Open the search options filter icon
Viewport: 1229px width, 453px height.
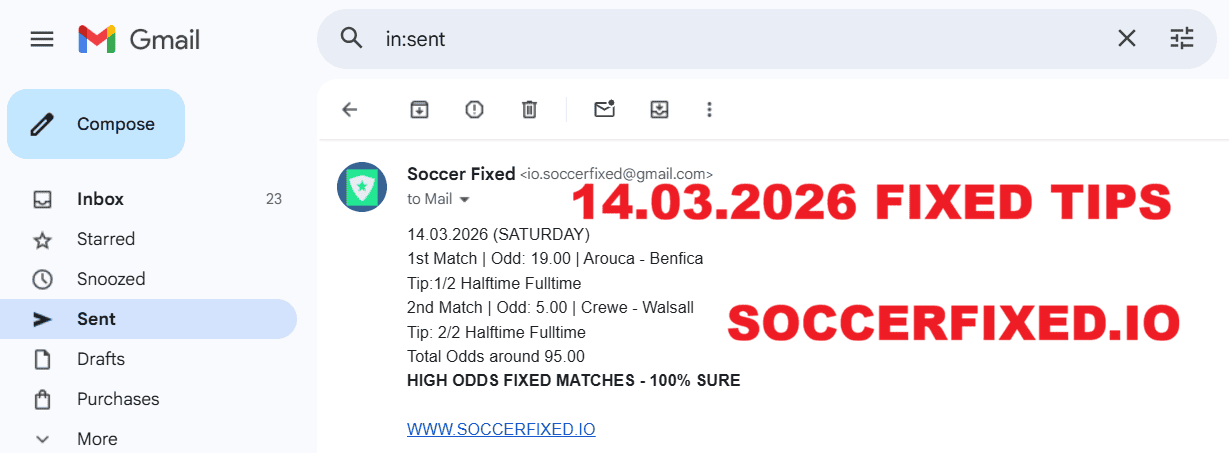pos(1182,39)
